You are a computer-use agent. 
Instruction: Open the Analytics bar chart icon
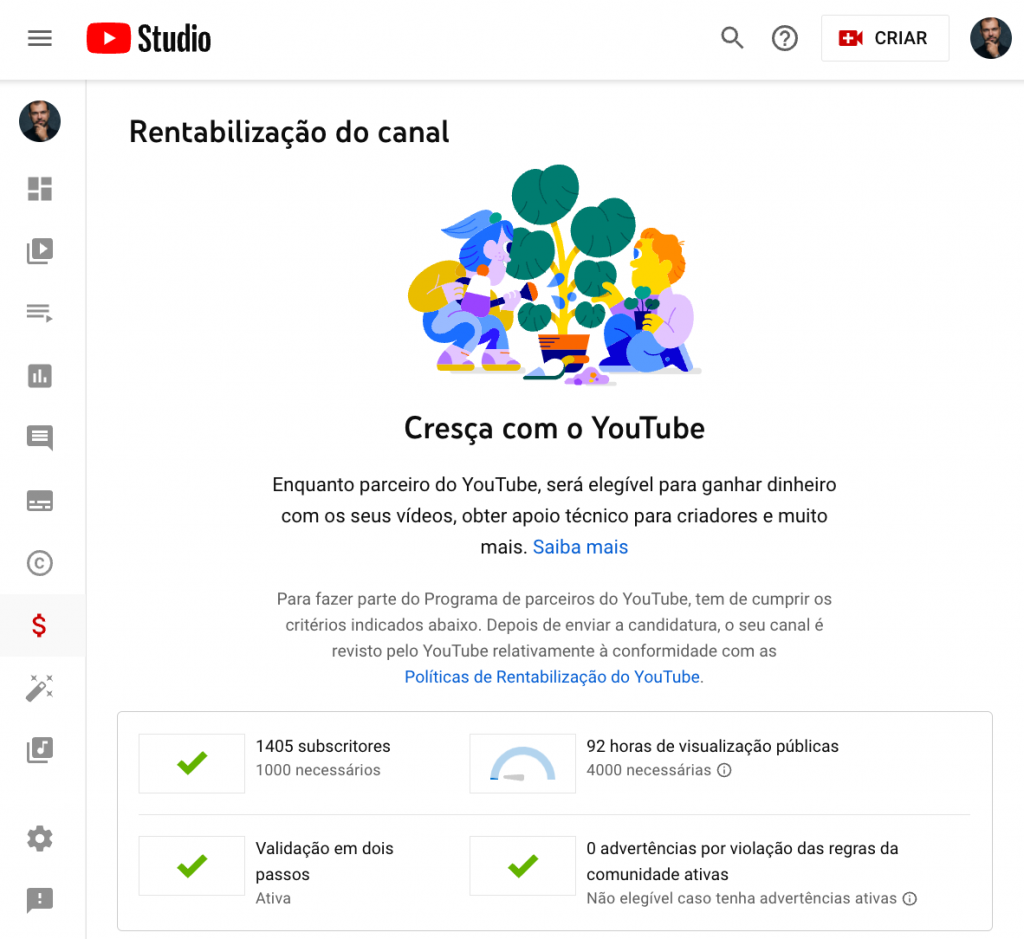pyautogui.click(x=40, y=376)
